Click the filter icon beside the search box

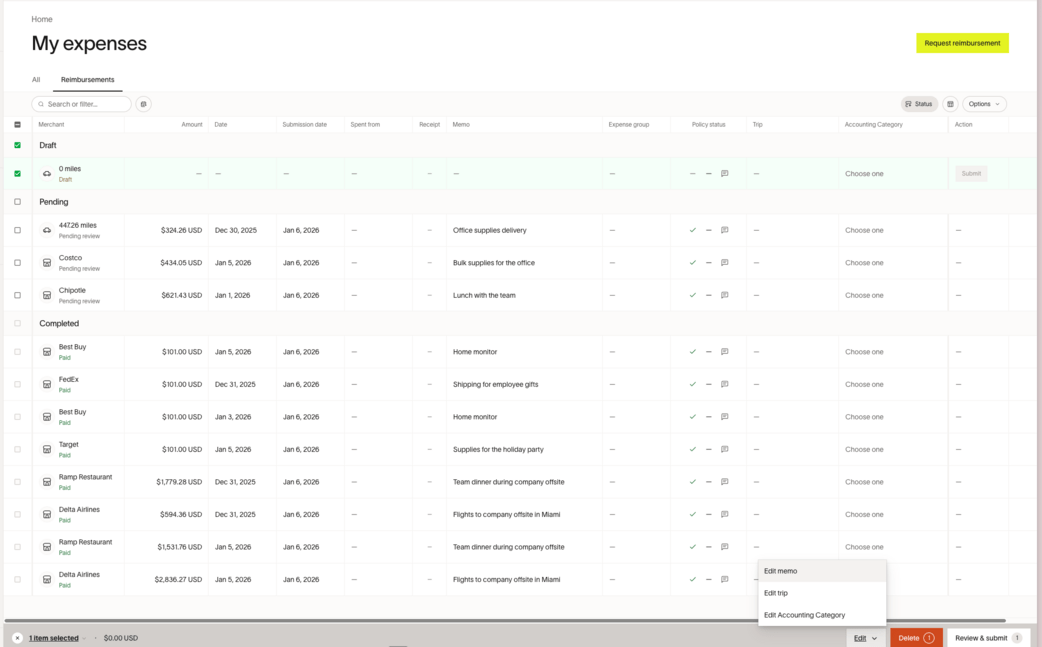(x=144, y=104)
